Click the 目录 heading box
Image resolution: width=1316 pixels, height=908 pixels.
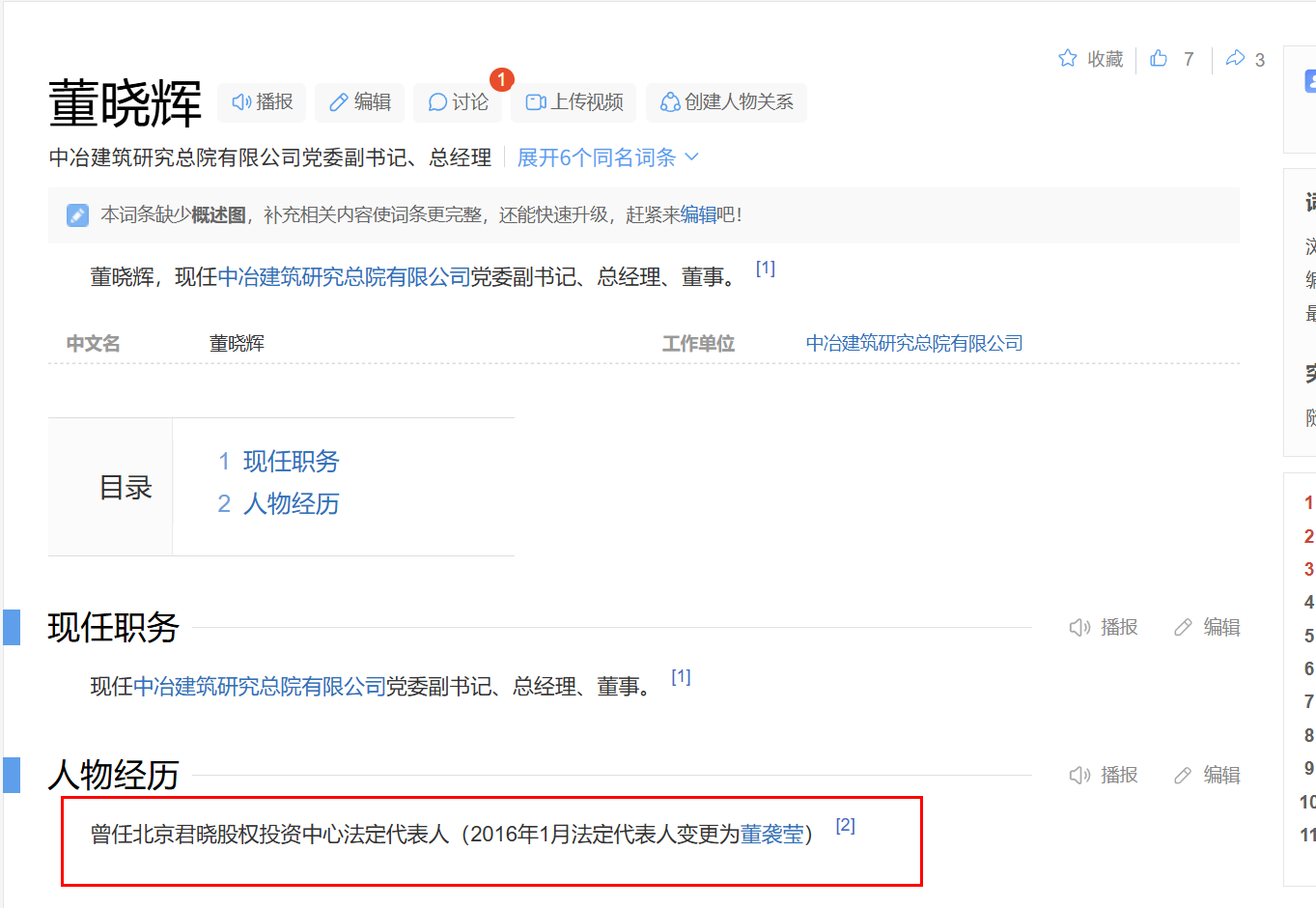click(x=110, y=487)
